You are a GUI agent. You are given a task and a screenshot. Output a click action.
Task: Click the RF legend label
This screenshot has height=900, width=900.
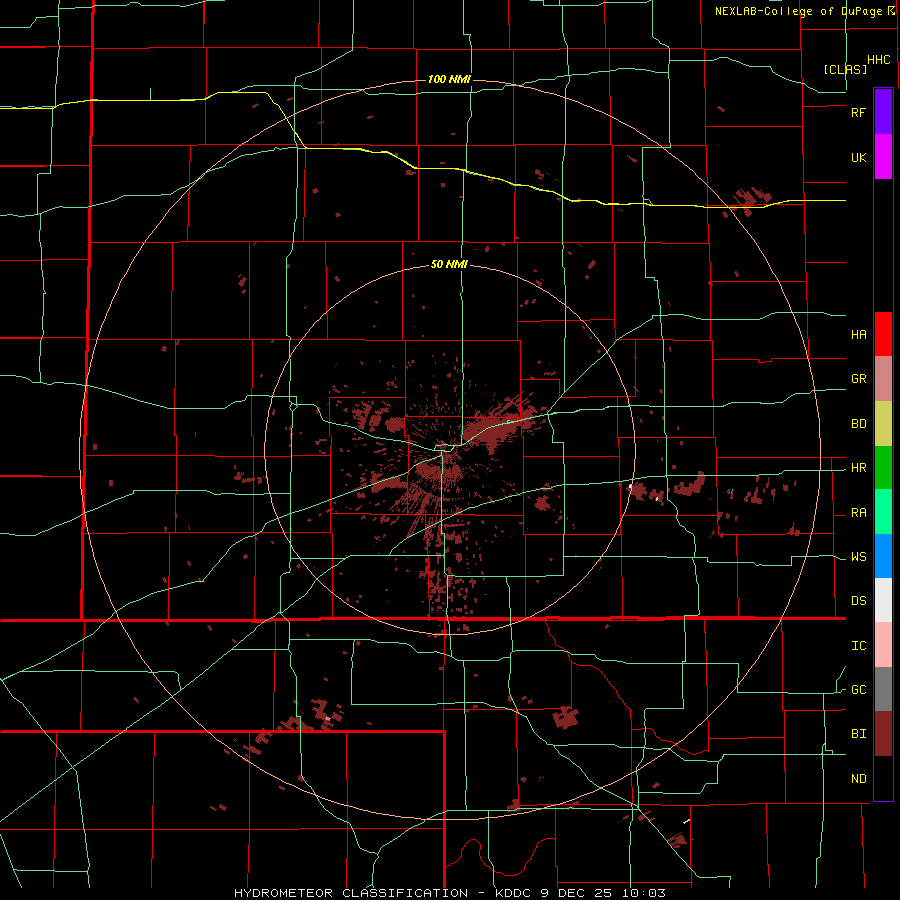[x=858, y=112]
